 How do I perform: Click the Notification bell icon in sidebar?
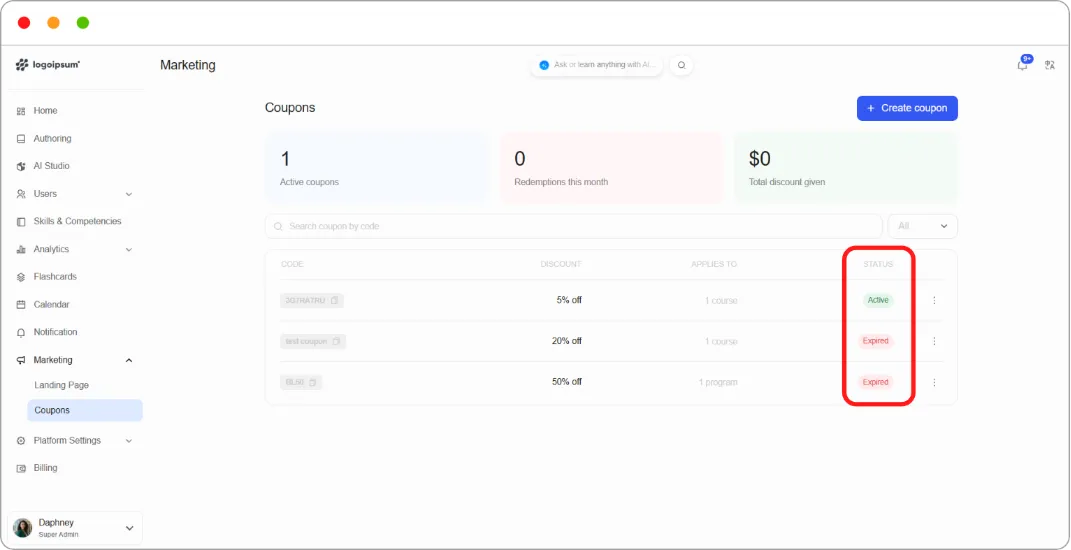click(20, 332)
